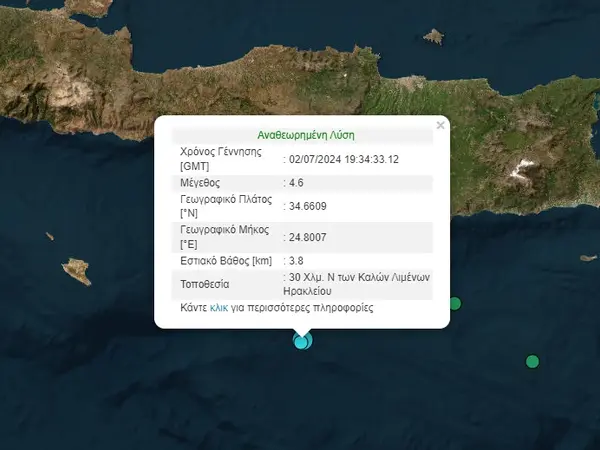This screenshot has height=450, width=600.
Task: Click the Γεωγραφικό Πλάτος [°N] label
Action: (x=225, y=206)
